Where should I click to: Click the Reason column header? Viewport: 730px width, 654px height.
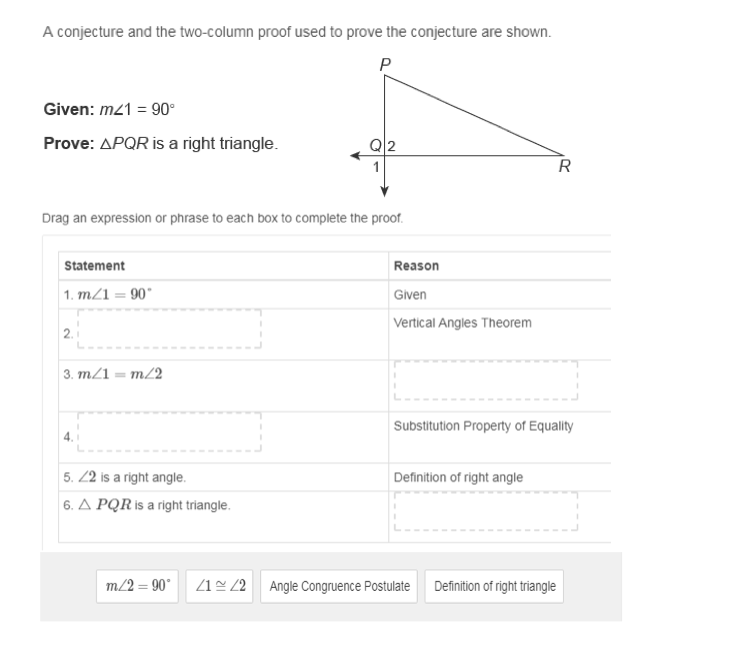(x=416, y=266)
